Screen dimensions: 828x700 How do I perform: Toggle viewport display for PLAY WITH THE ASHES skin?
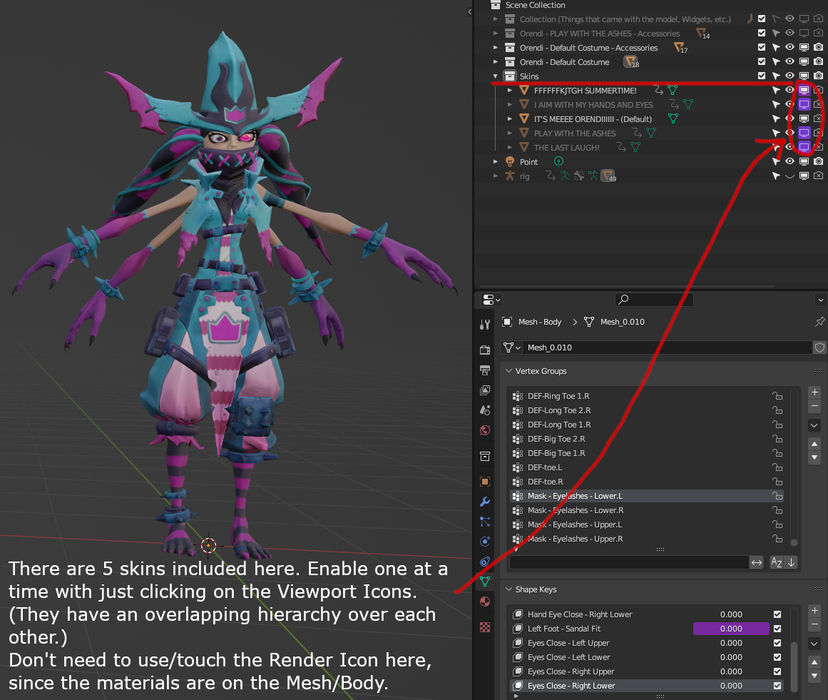tap(804, 133)
